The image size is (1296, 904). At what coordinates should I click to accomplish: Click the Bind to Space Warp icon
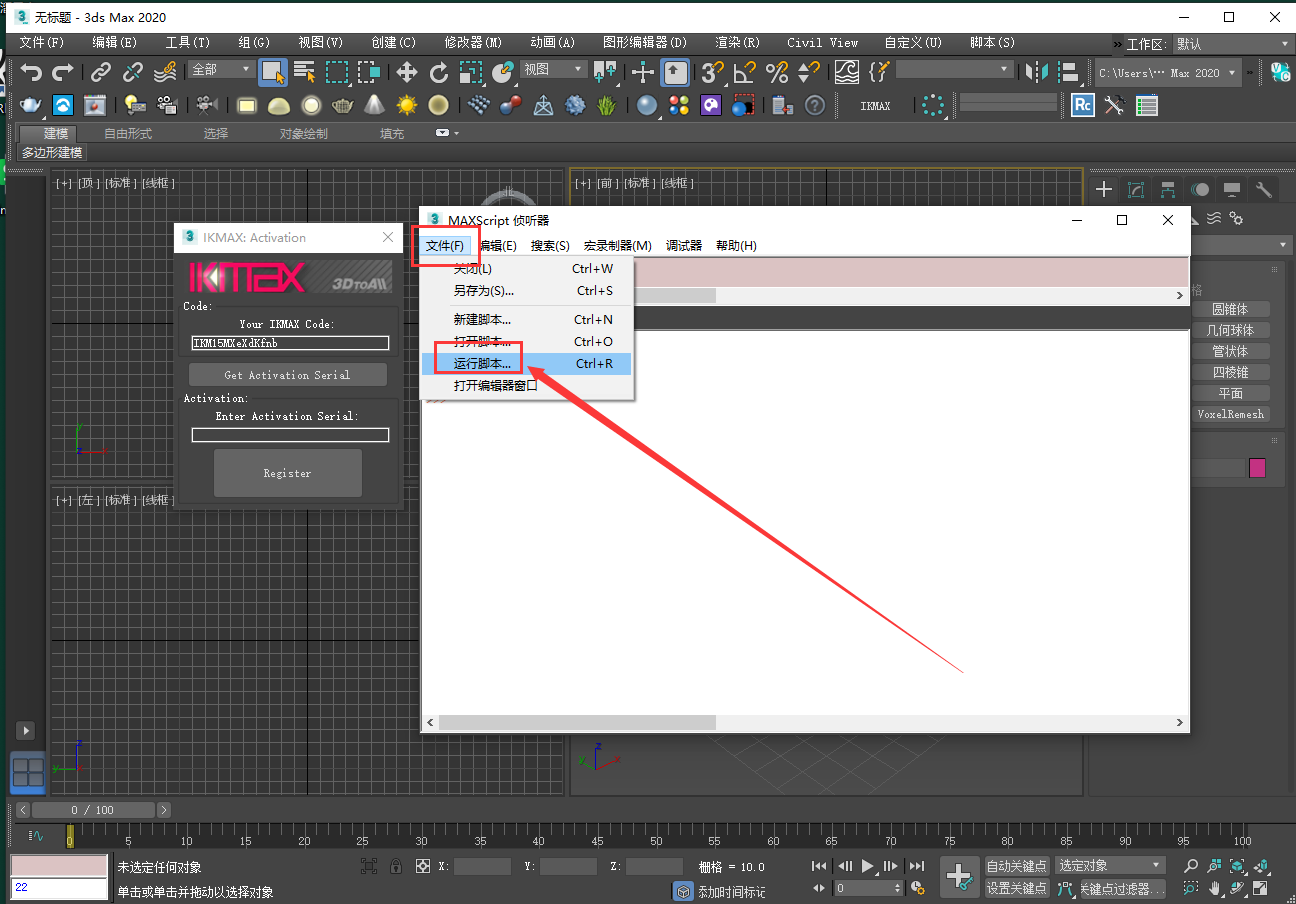(x=165, y=72)
